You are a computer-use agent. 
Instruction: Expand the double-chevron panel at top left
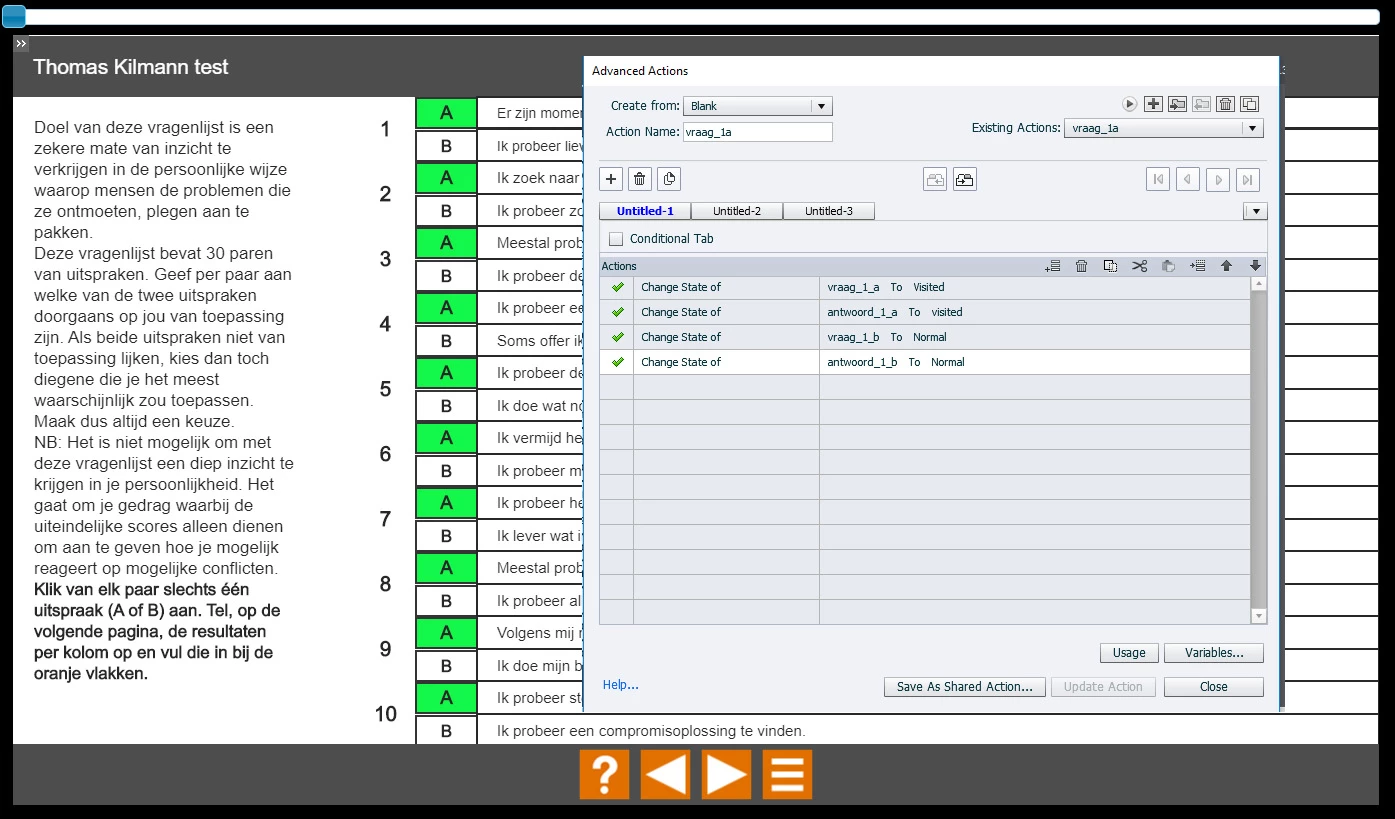(x=21, y=44)
